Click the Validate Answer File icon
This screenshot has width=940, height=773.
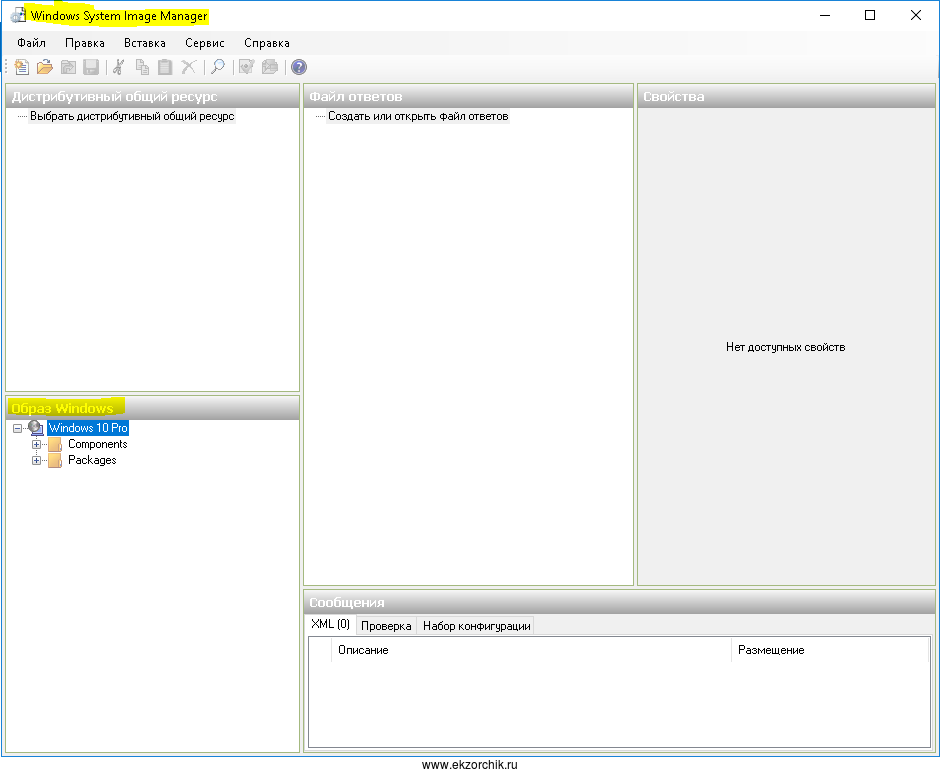[246, 67]
